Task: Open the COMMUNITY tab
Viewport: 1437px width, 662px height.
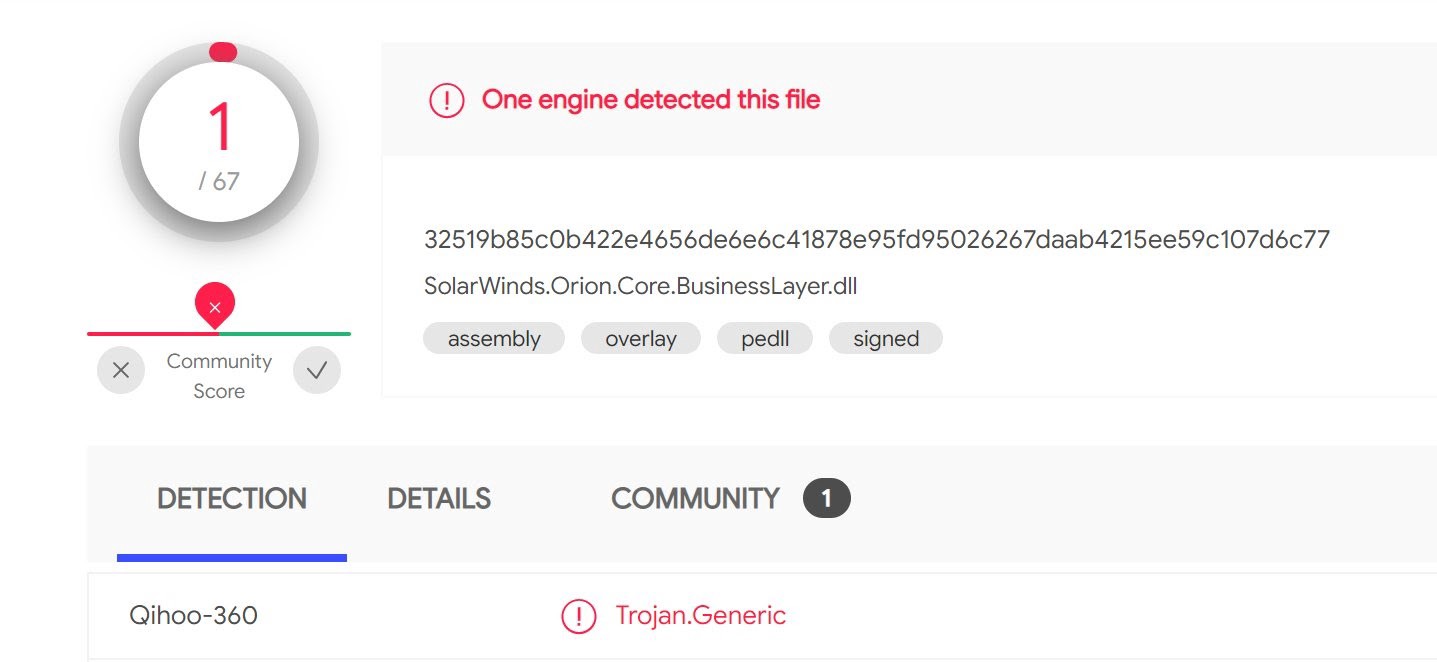Action: pos(695,498)
